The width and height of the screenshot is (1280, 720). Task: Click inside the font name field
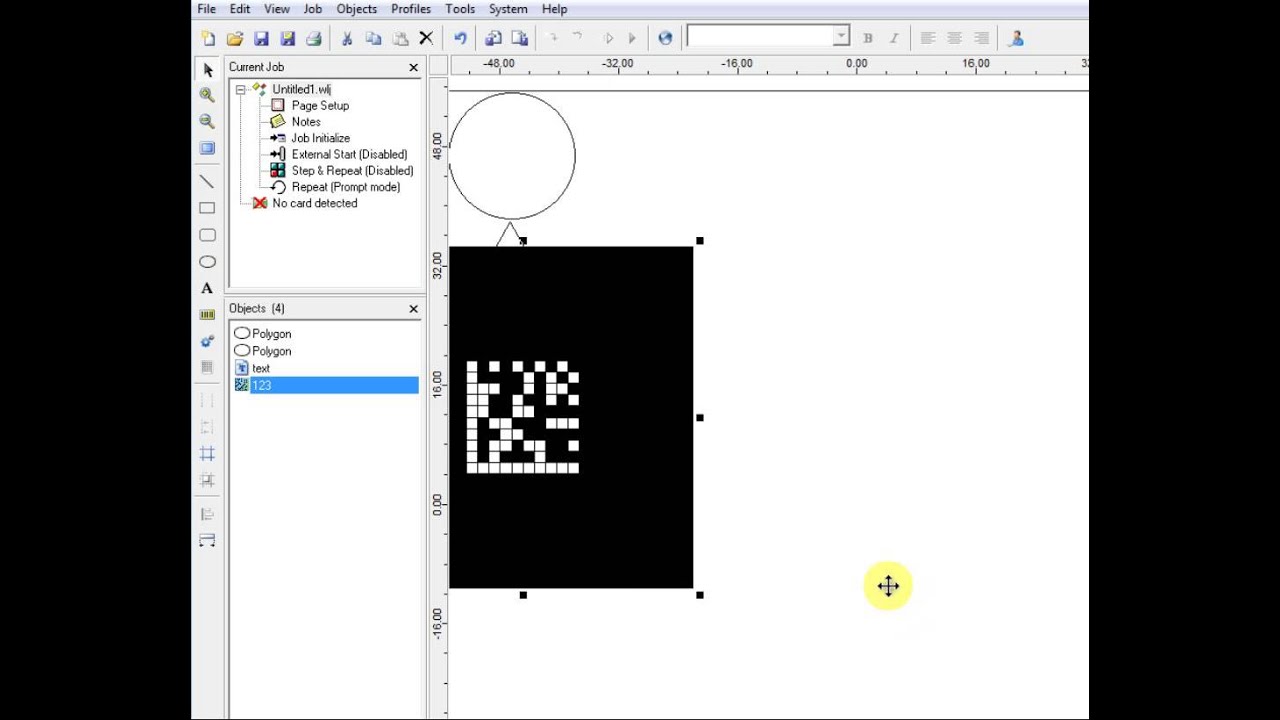click(x=760, y=37)
